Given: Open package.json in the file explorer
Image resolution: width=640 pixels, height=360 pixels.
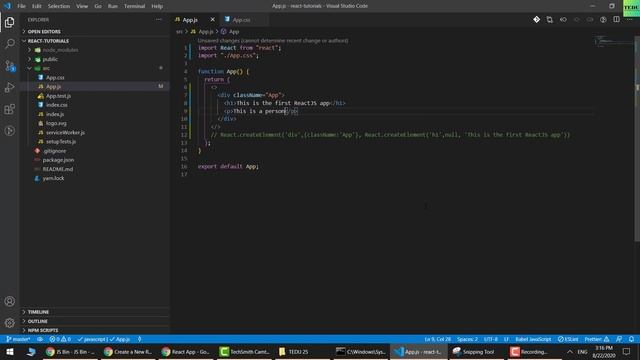Looking at the screenshot, I should click(x=95, y=160).
